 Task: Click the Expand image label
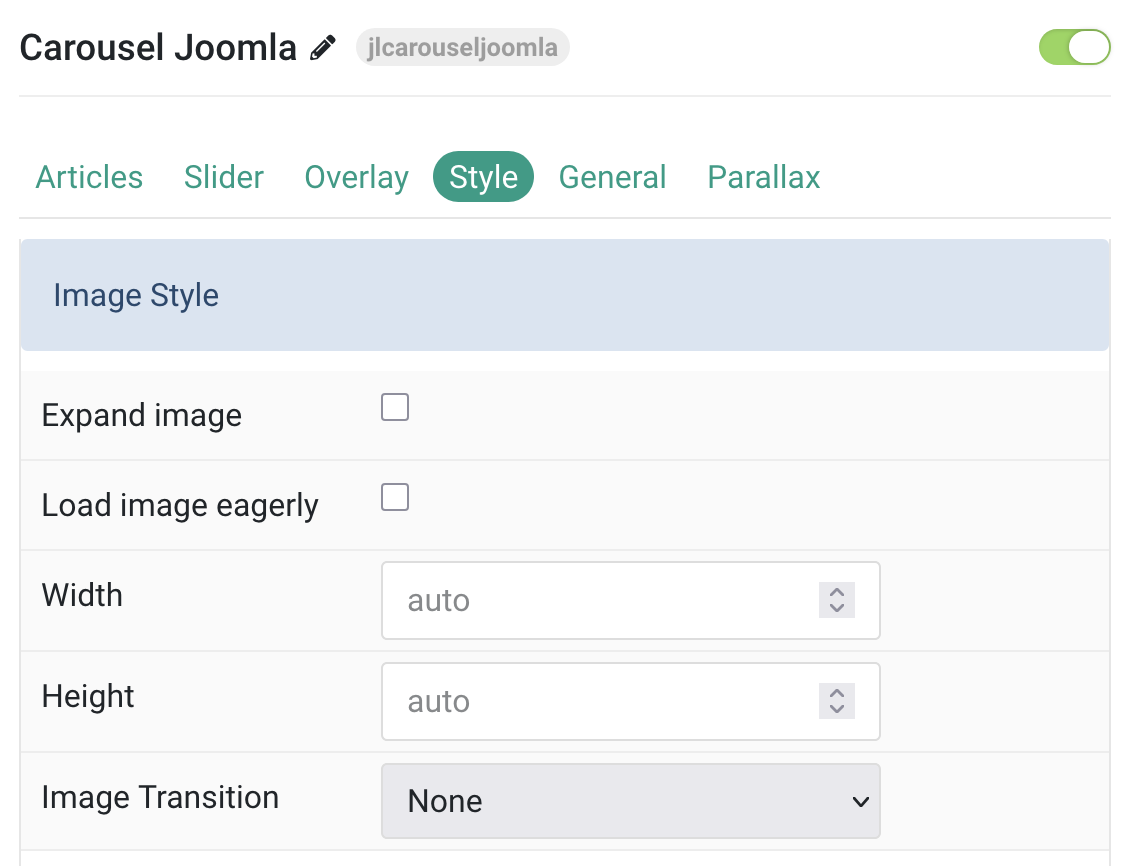tap(142, 416)
